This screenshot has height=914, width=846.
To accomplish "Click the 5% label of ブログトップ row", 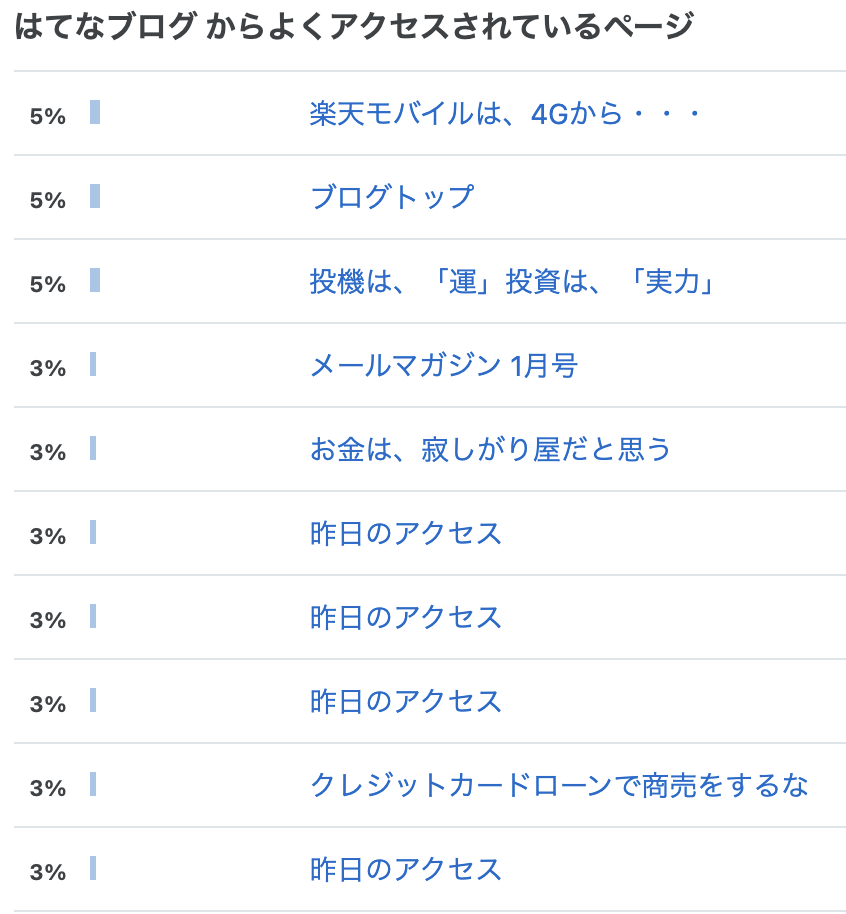I will pyautogui.click(x=48, y=200).
